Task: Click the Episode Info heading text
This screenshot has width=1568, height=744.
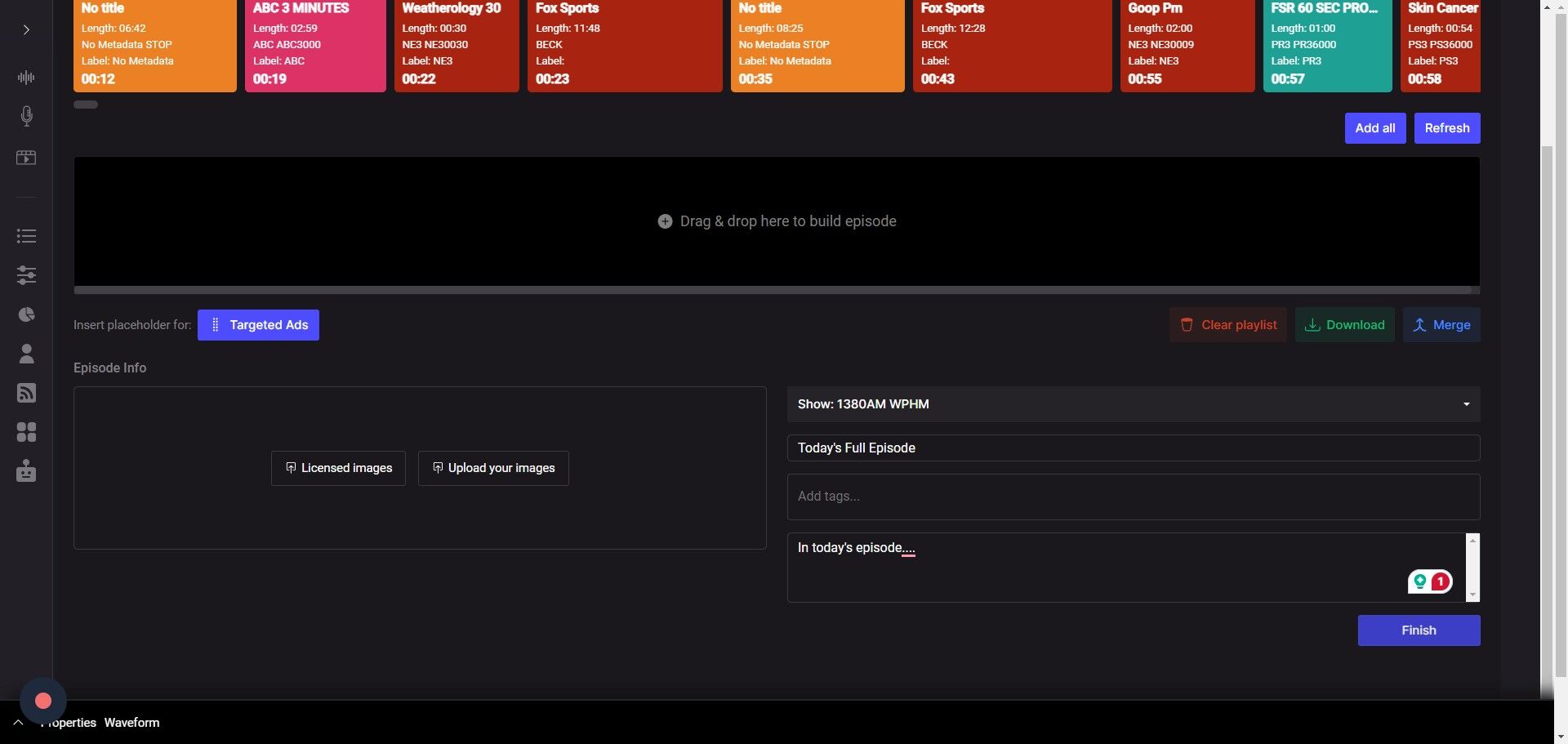Action: coord(110,368)
